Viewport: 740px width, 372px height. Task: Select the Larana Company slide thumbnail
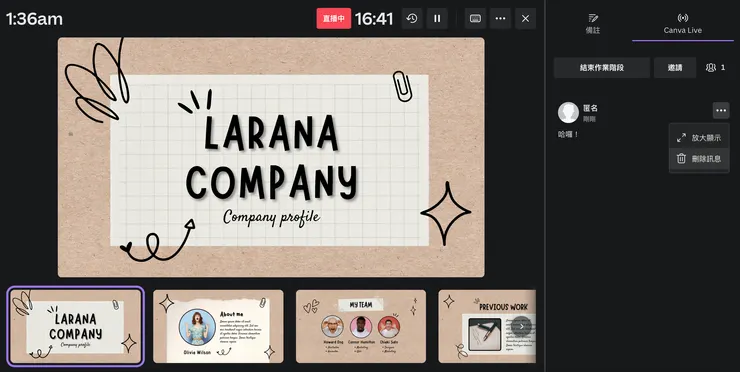(x=76, y=326)
